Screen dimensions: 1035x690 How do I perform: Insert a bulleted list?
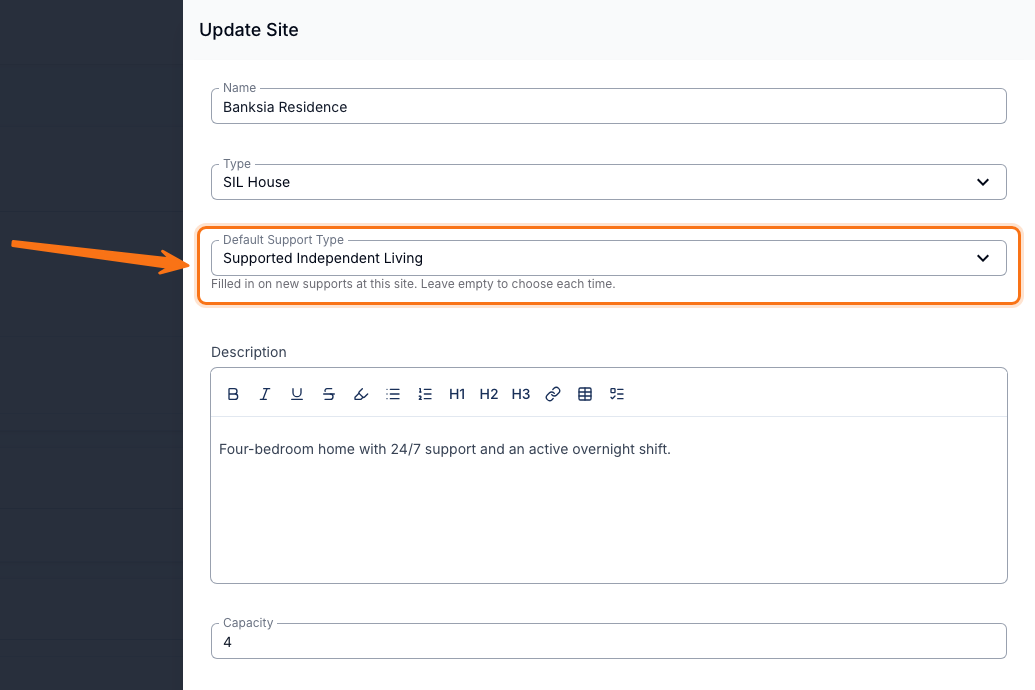point(393,394)
